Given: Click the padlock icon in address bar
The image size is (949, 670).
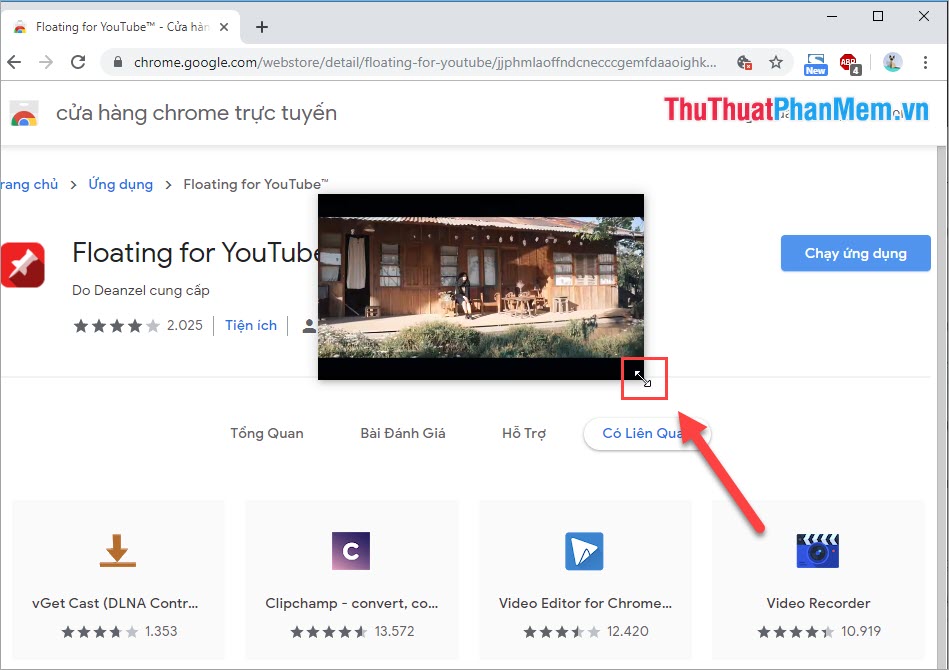Looking at the screenshot, I should click(118, 62).
